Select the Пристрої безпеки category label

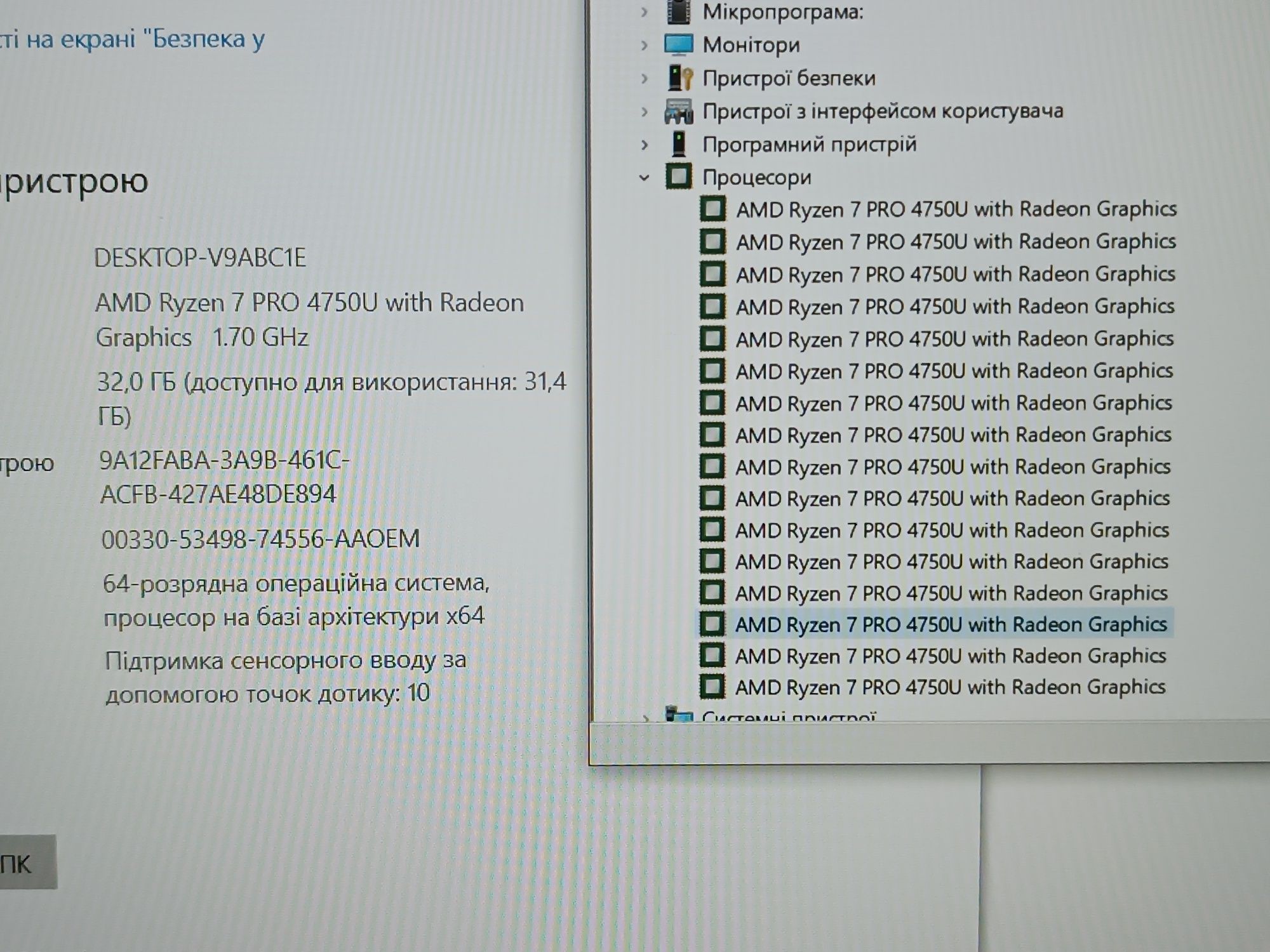[x=789, y=78]
